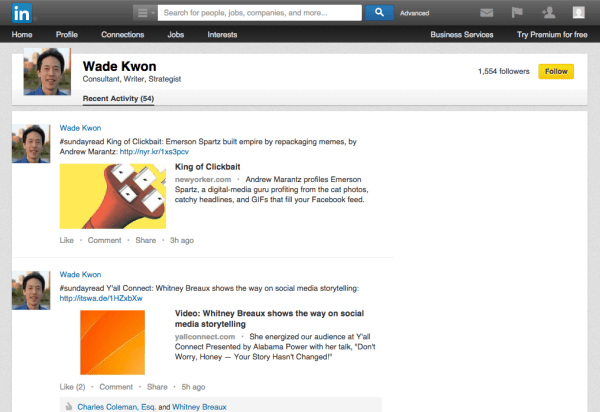Image resolution: width=600 pixels, height=412 pixels.
Task: Open the Jobs menu item
Action: (176, 34)
